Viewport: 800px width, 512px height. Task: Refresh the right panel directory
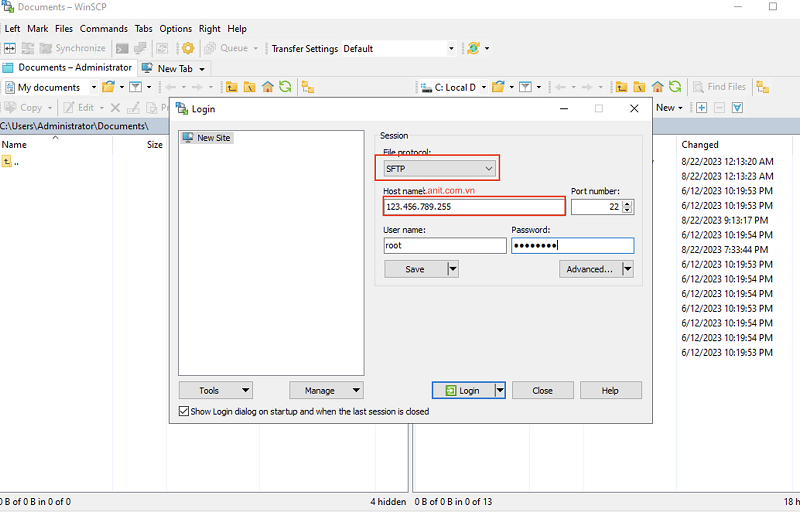(x=675, y=87)
